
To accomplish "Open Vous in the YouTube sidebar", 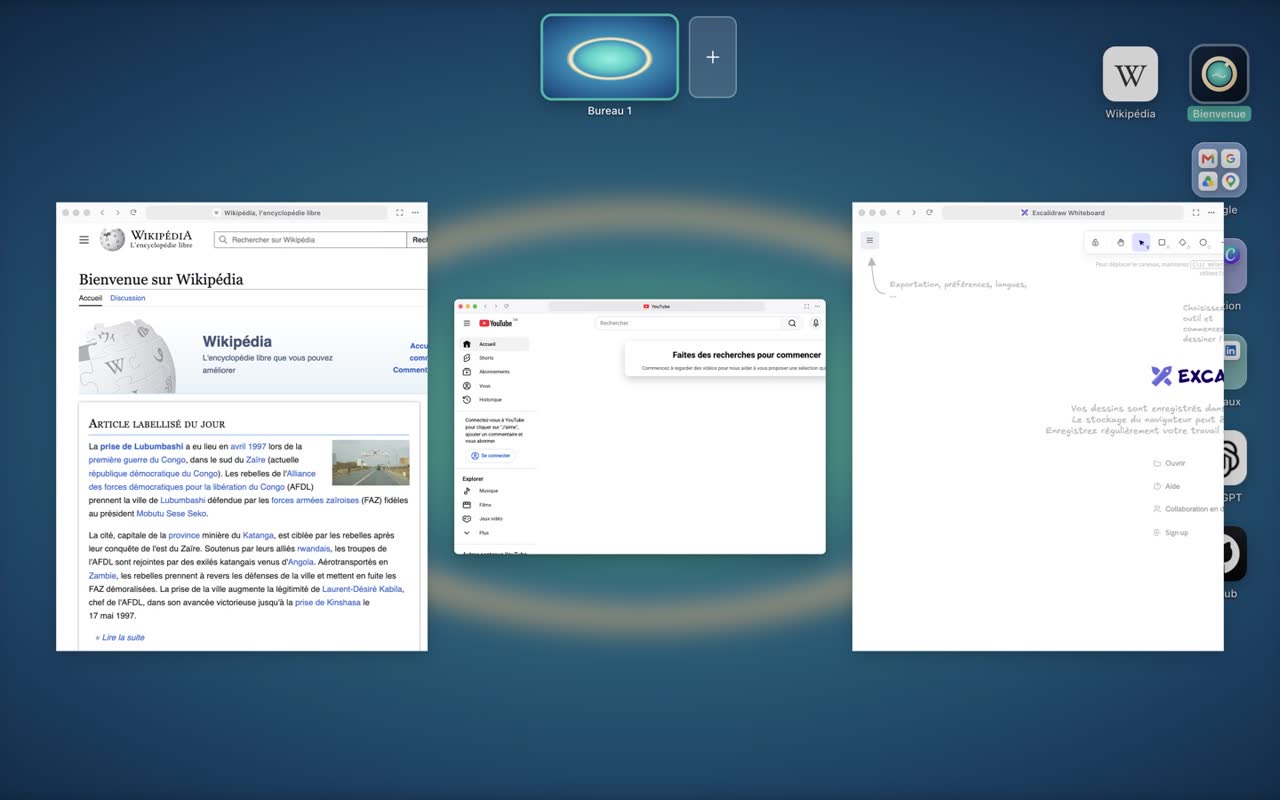I will pos(495,386).
